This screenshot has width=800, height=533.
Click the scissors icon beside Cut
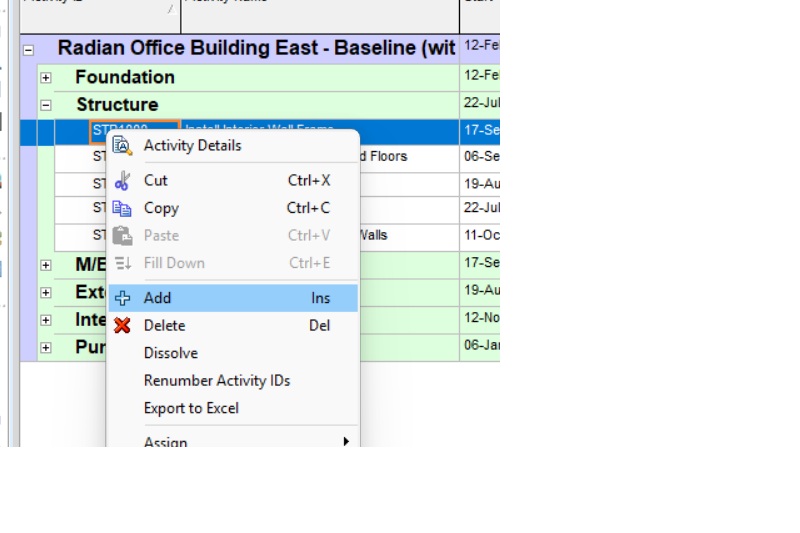(123, 181)
